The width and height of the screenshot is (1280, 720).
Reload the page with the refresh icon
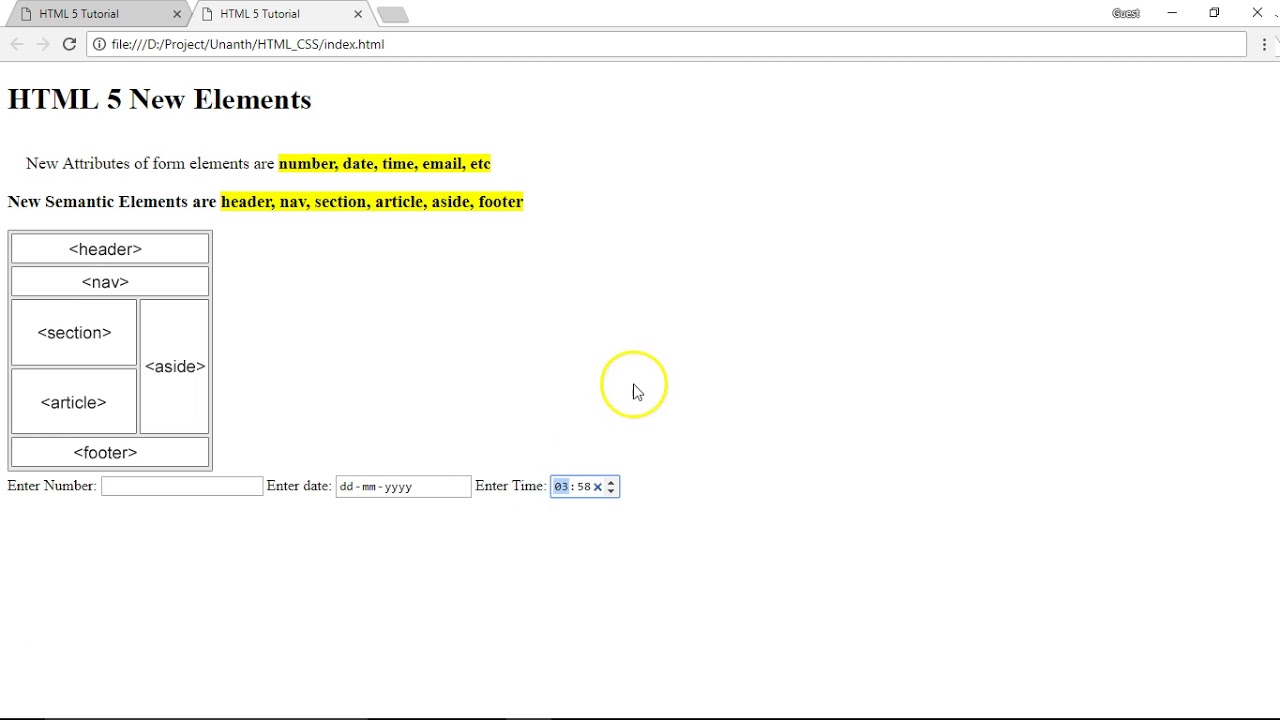tap(69, 44)
